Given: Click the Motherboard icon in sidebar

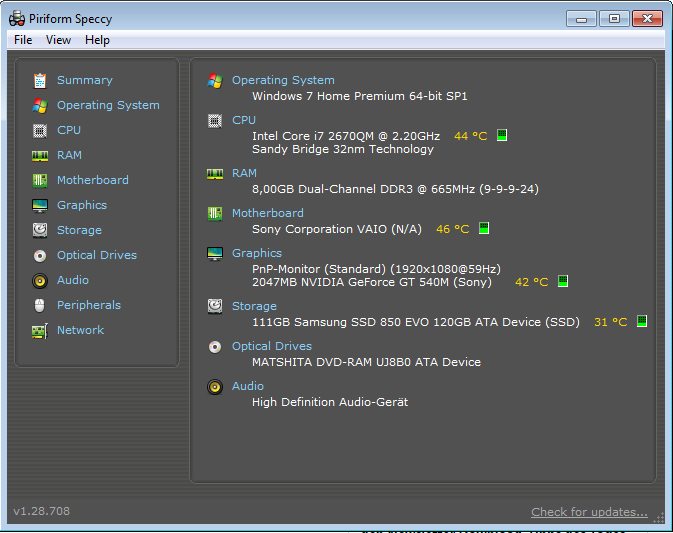Looking at the screenshot, I should [x=40, y=180].
